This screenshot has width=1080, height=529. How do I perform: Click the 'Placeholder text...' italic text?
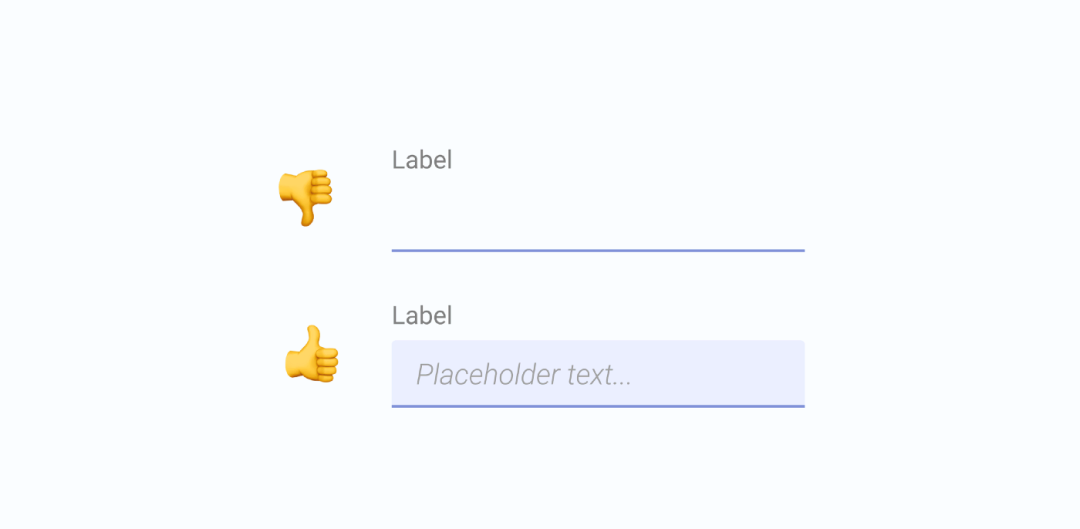(523, 375)
